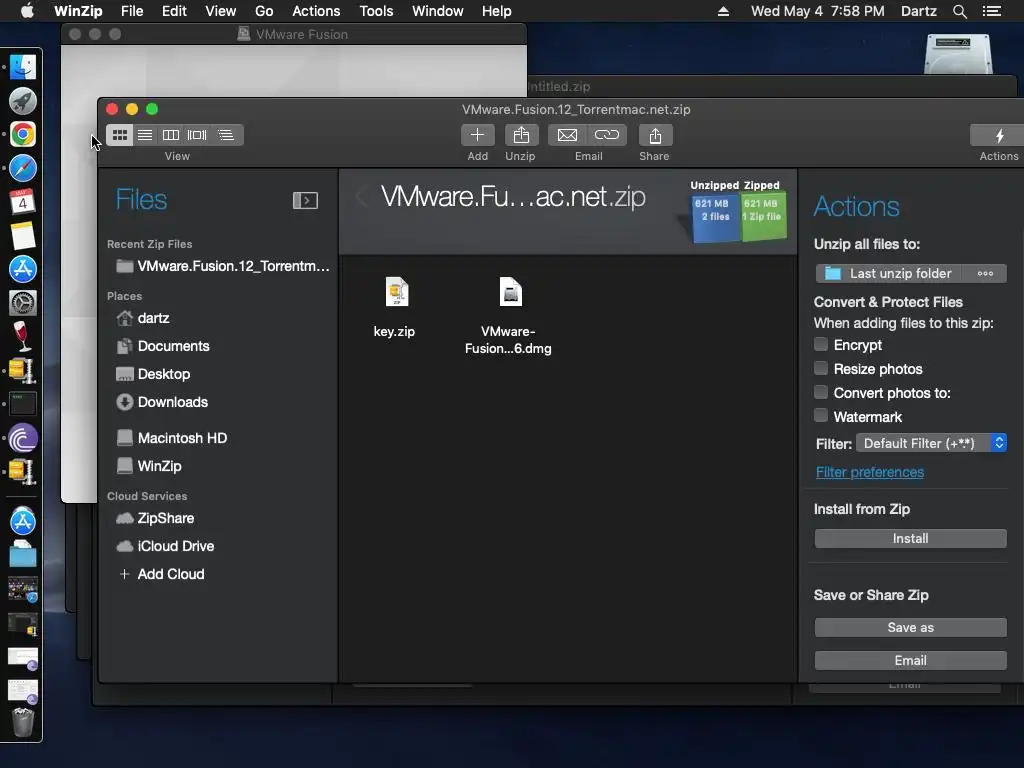This screenshot has width=1024, height=768.
Task: Open the Help menu
Action: (x=496, y=11)
